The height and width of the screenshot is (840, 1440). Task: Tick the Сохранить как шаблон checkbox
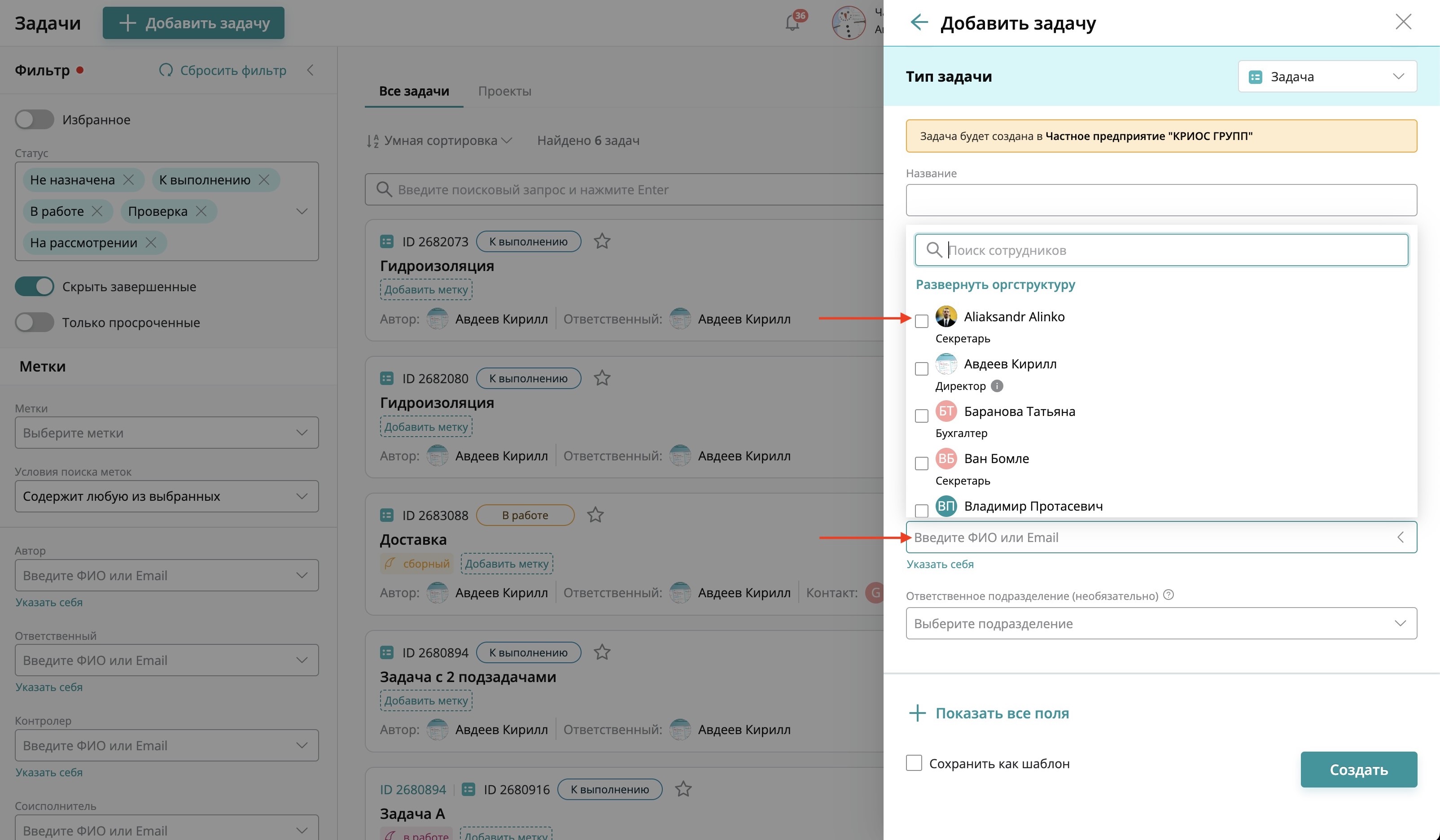pyautogui.click(x=914, y=763)
